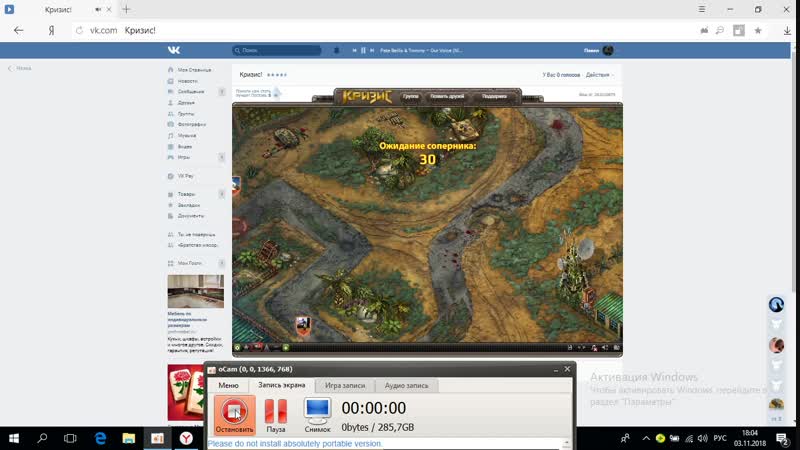Pause the VK audio player
Screen dimensions: 800x450
click(363, 51)
